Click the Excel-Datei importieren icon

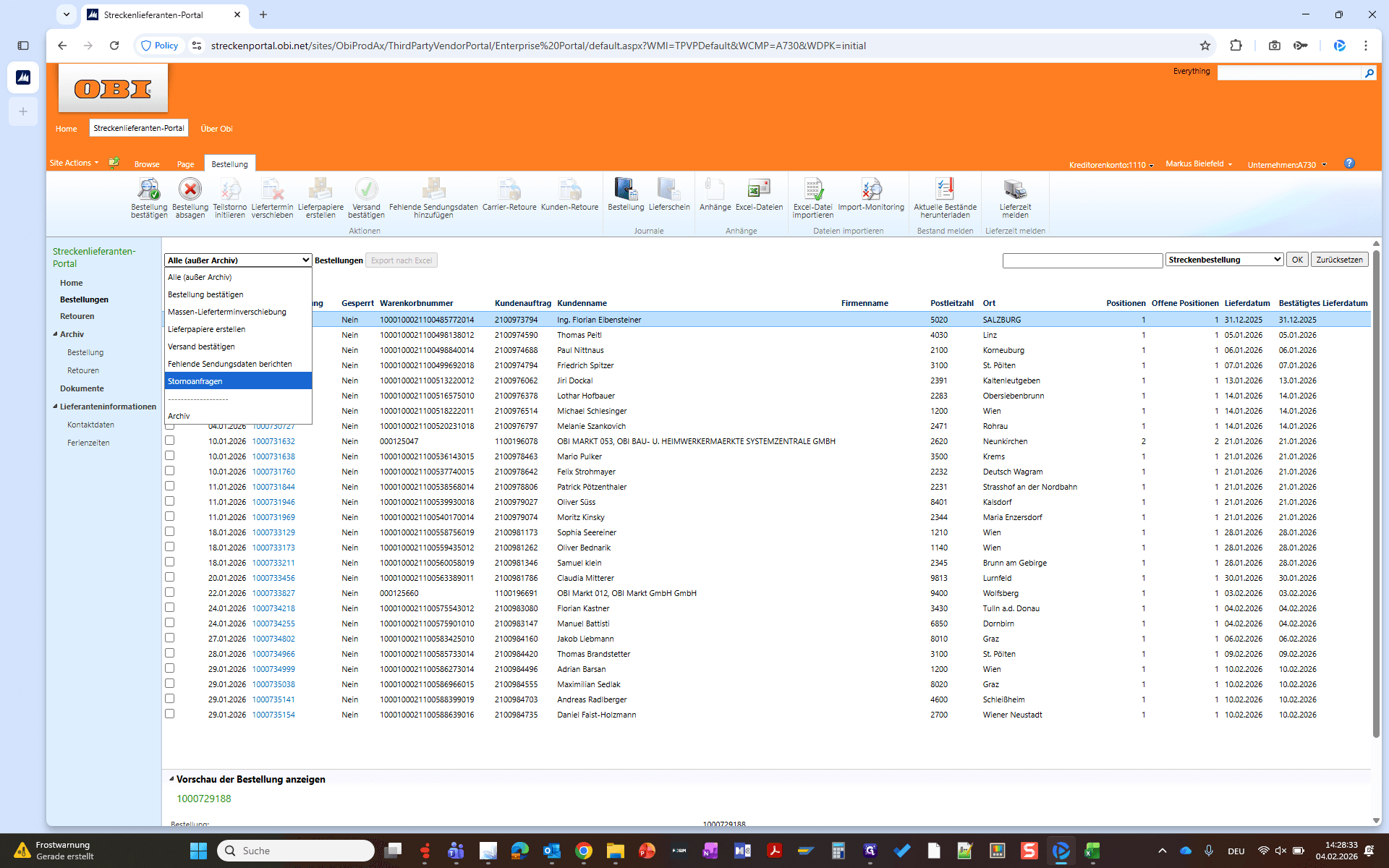[x=813, y=190]
